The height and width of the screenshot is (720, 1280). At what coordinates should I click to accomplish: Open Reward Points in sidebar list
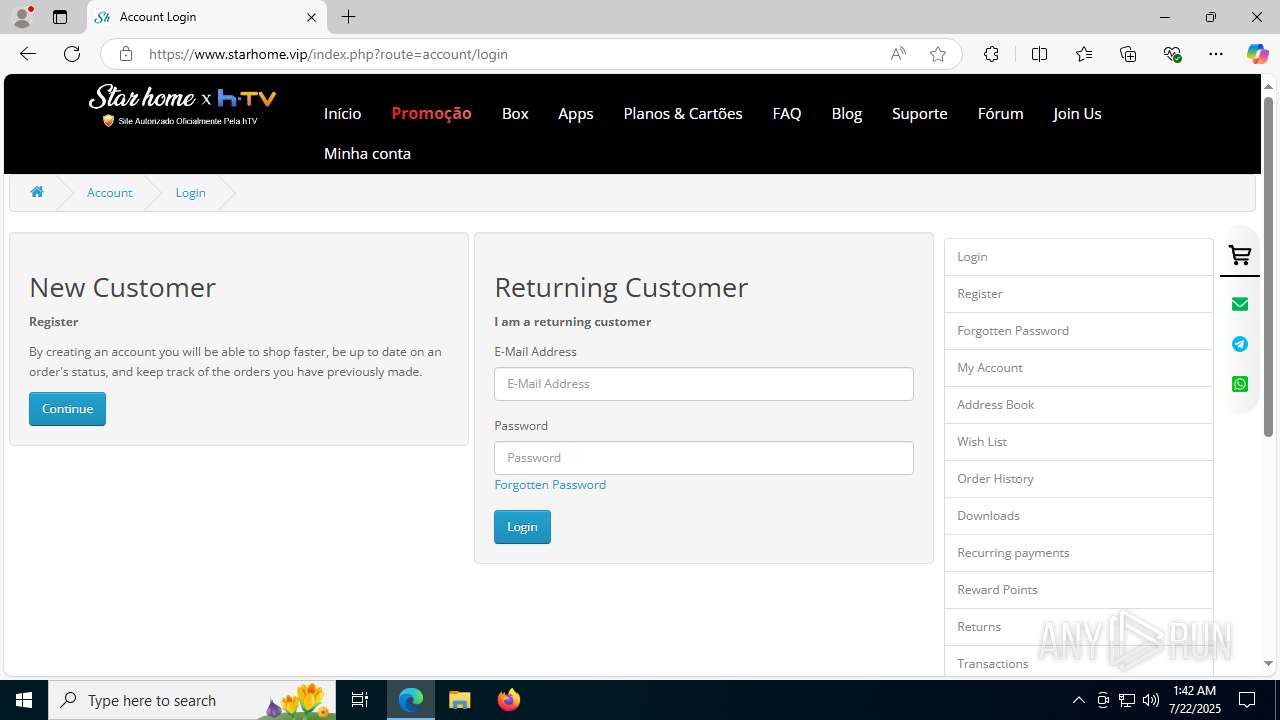coord(1079,590)
